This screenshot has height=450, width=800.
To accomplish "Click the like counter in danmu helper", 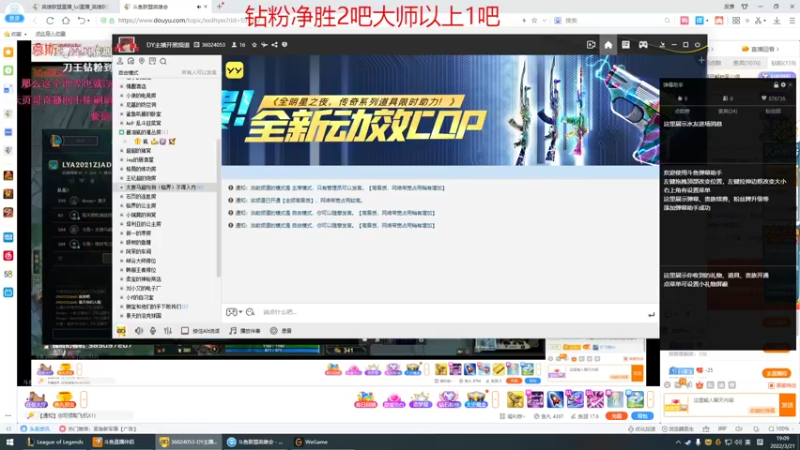I will (683, 98).
